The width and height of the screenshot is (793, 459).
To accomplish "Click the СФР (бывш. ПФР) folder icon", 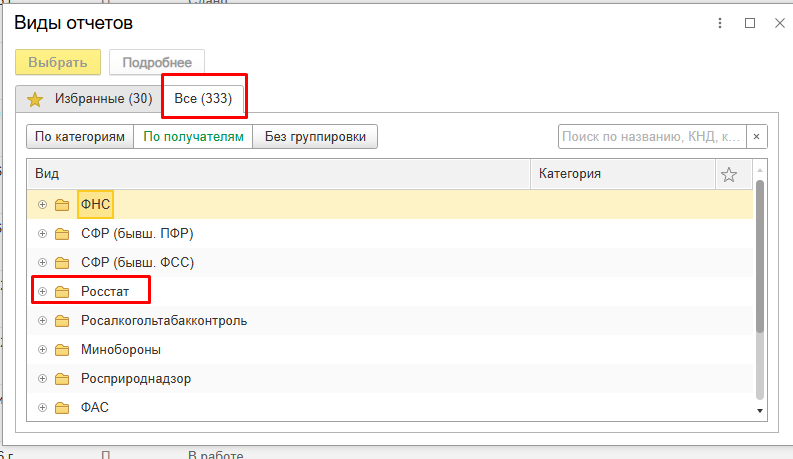I will tap(62, 234).
